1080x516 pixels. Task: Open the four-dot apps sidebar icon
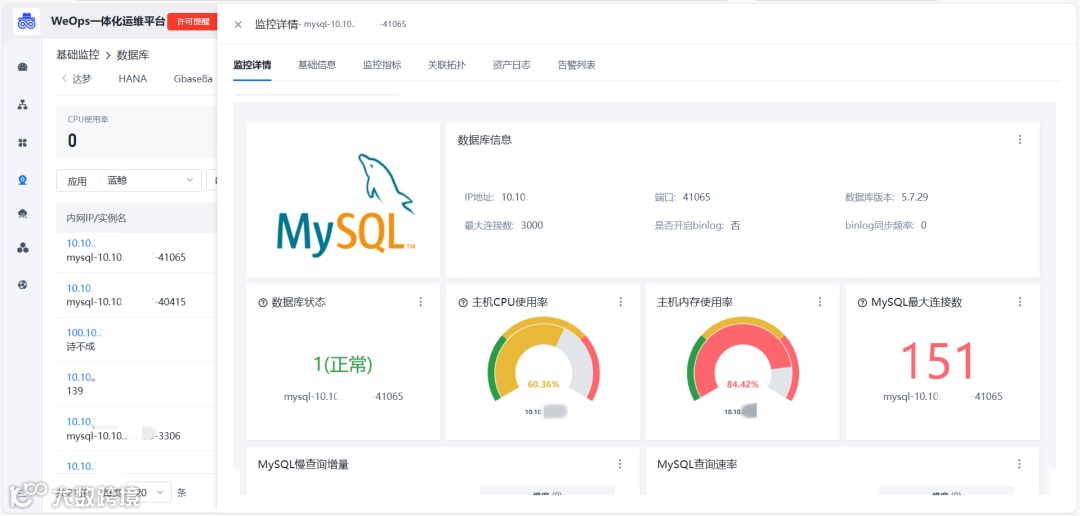point(23,143)
